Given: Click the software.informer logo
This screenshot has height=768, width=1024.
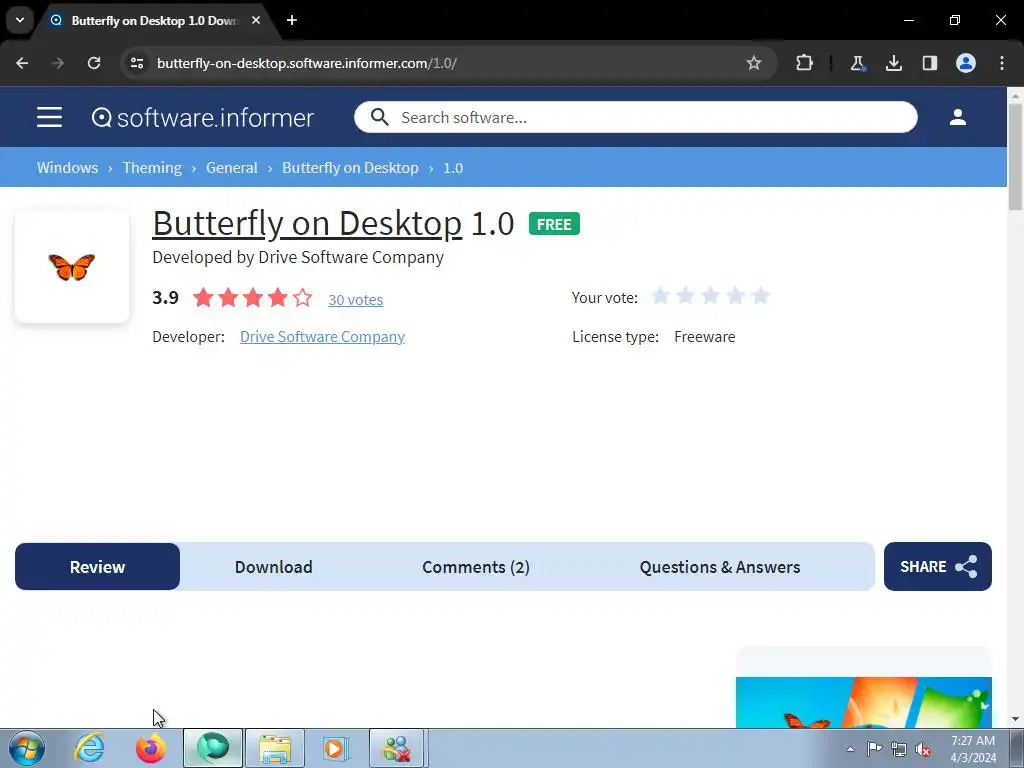Looking at the screenshot, I should coord(202,118).
